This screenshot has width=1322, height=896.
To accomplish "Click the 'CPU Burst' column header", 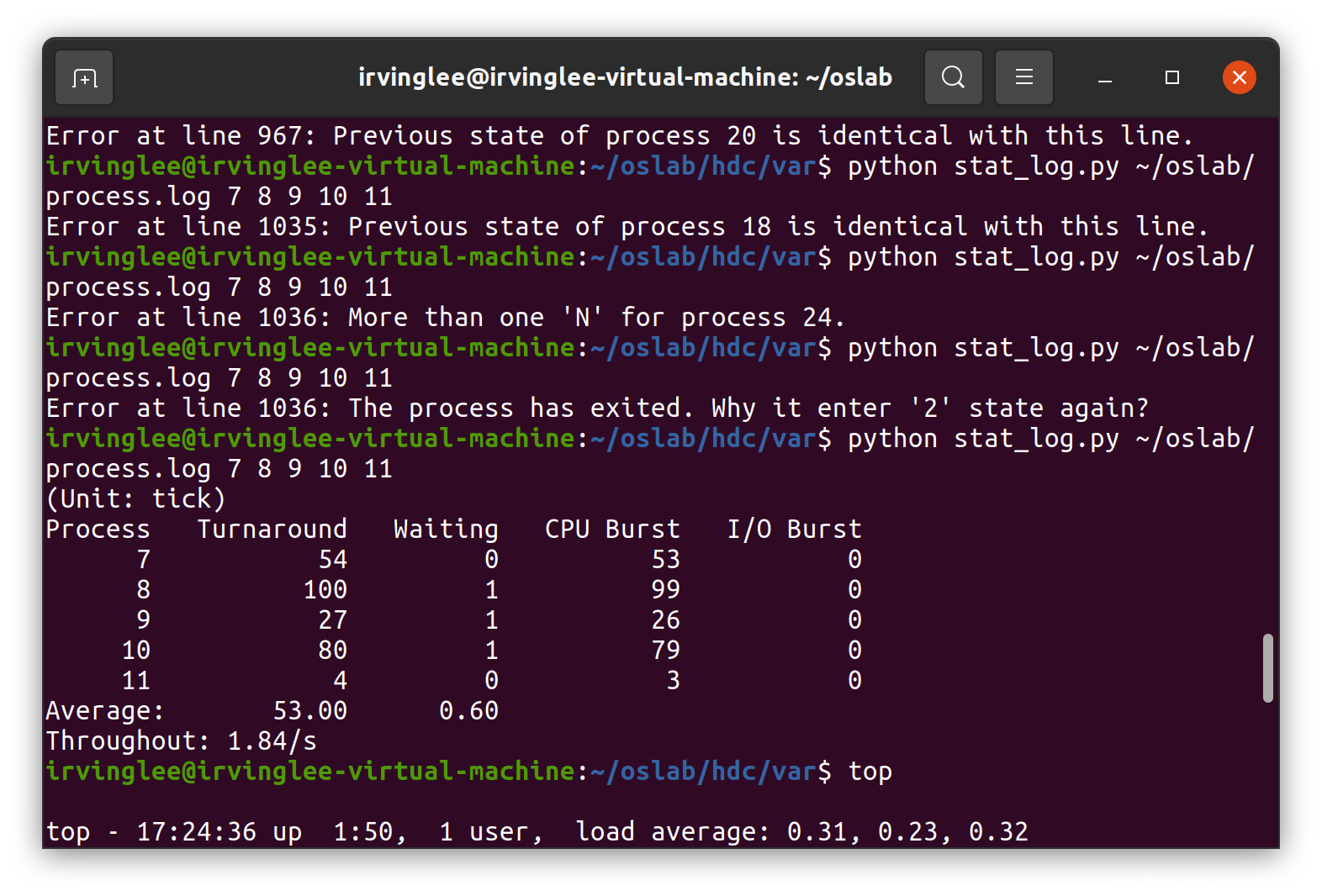I will tap(612, 529).
